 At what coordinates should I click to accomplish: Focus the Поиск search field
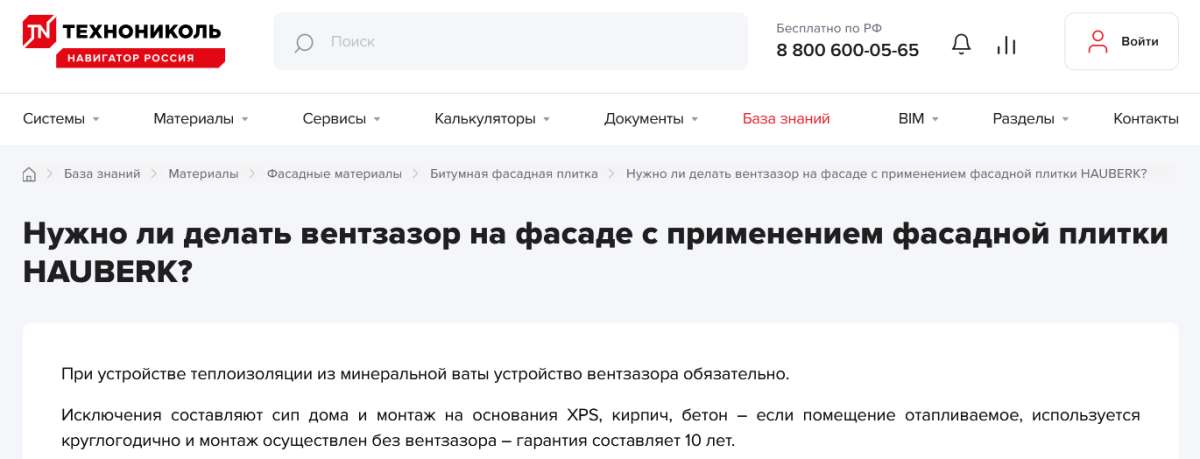pos(510,41)
